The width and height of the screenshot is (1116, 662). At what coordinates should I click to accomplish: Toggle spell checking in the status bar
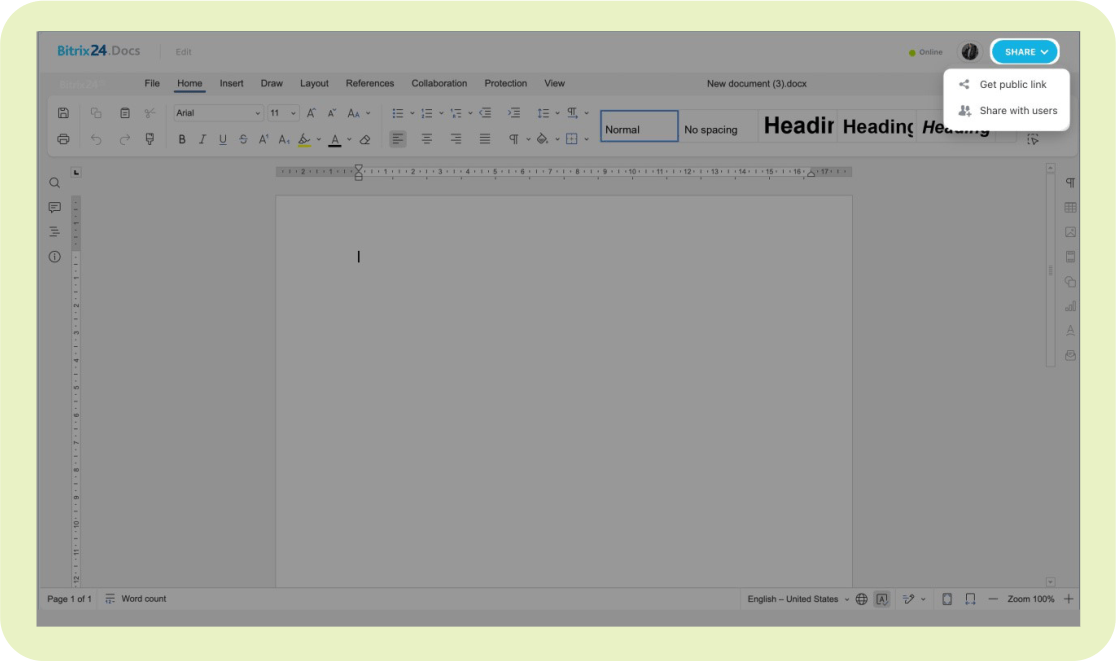(881, 599)
